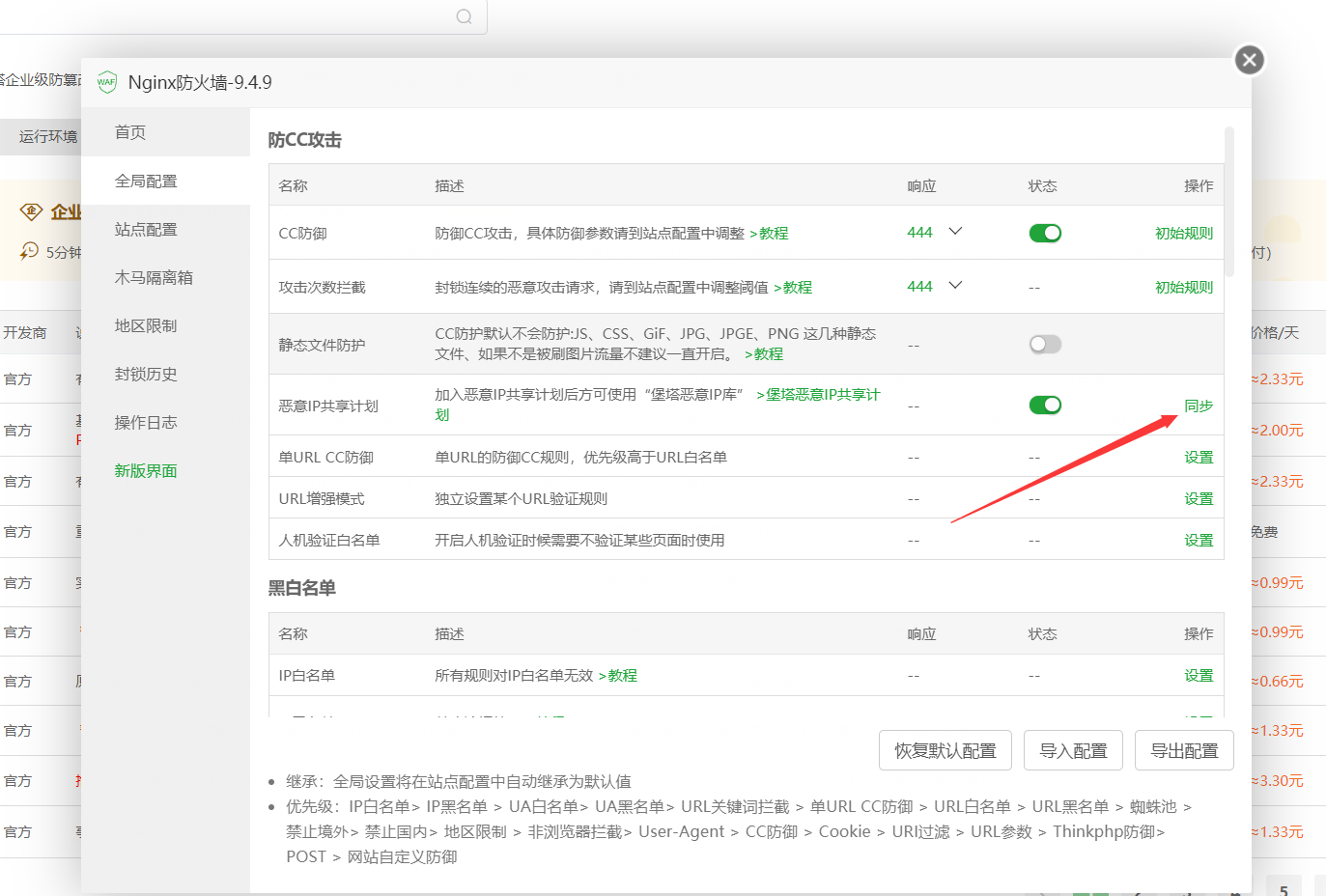Click the 防CC攻击 section heading

pyautogui.click(x=305, y=140)
